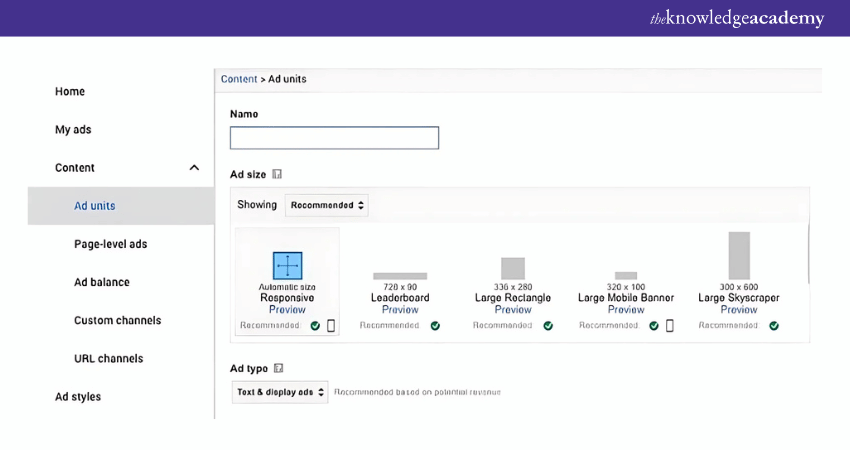
Task: Collapse the Content section chevron
Action: click(194, 168)
